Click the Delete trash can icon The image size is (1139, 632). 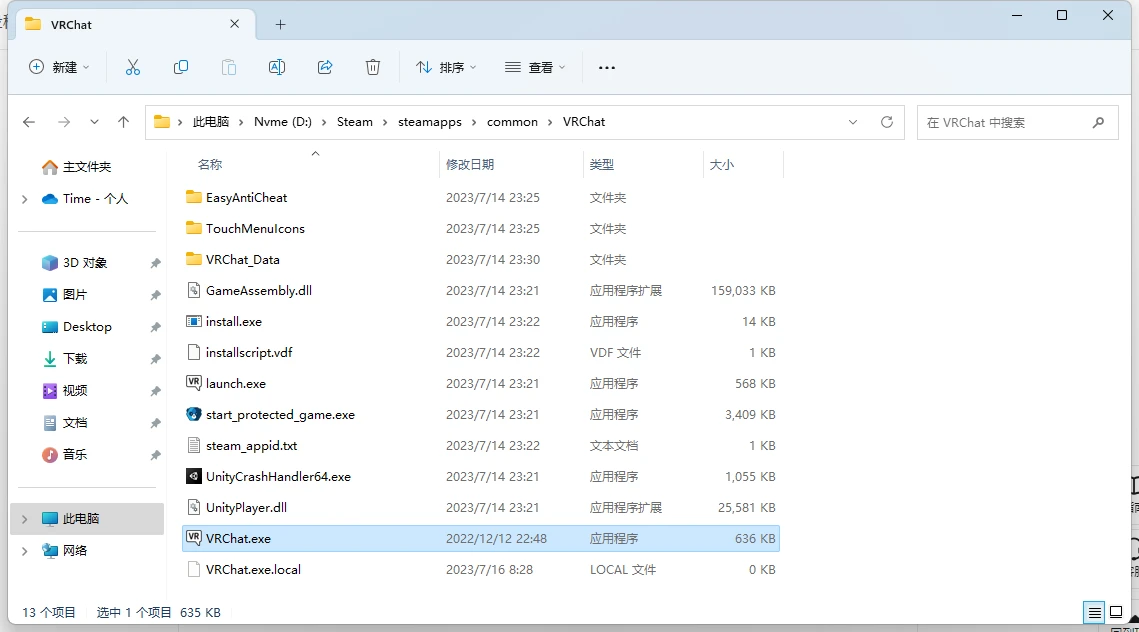coord(373,68)
